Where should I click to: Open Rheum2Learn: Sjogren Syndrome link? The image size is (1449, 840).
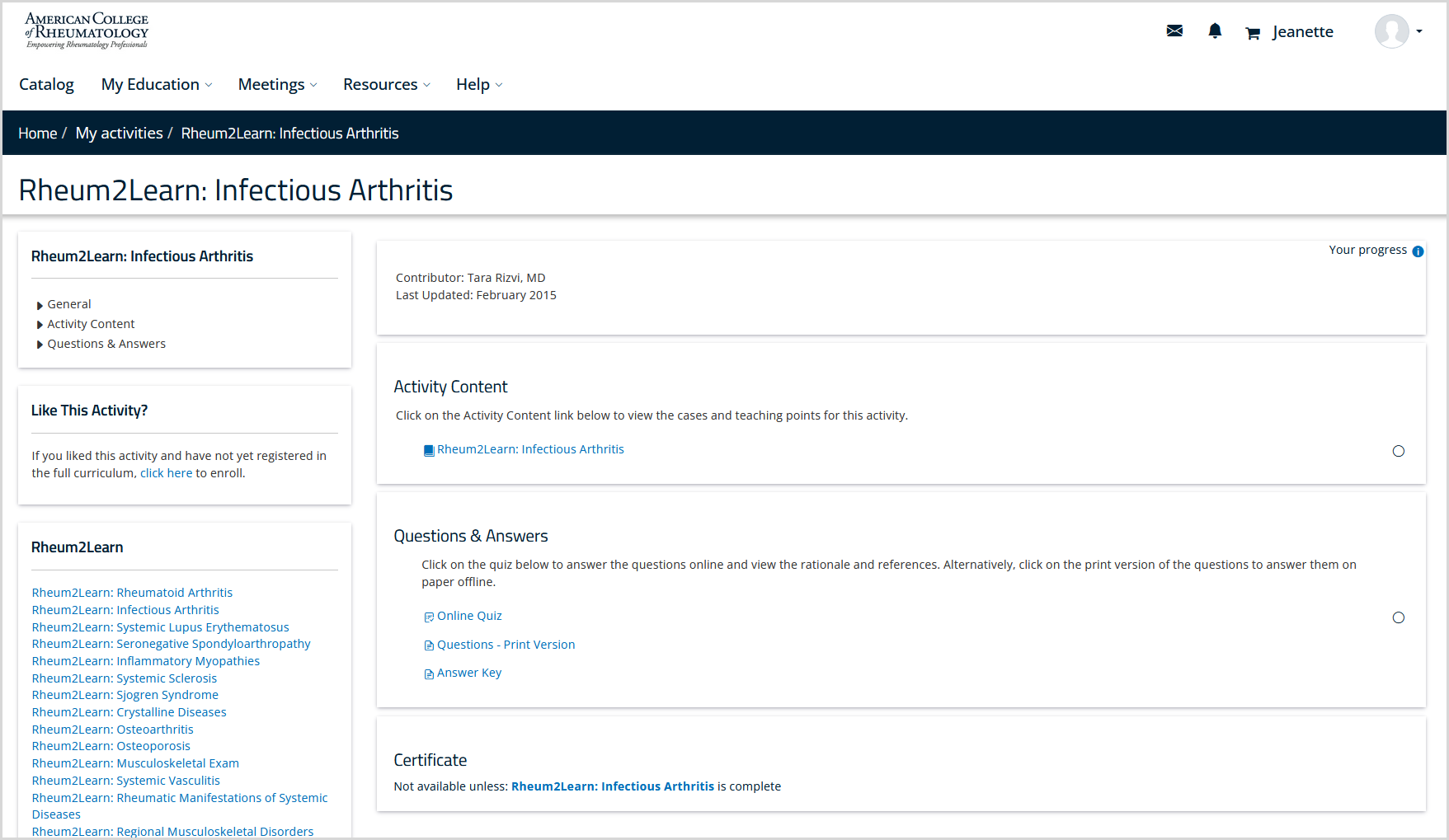(x=125, y=695)
